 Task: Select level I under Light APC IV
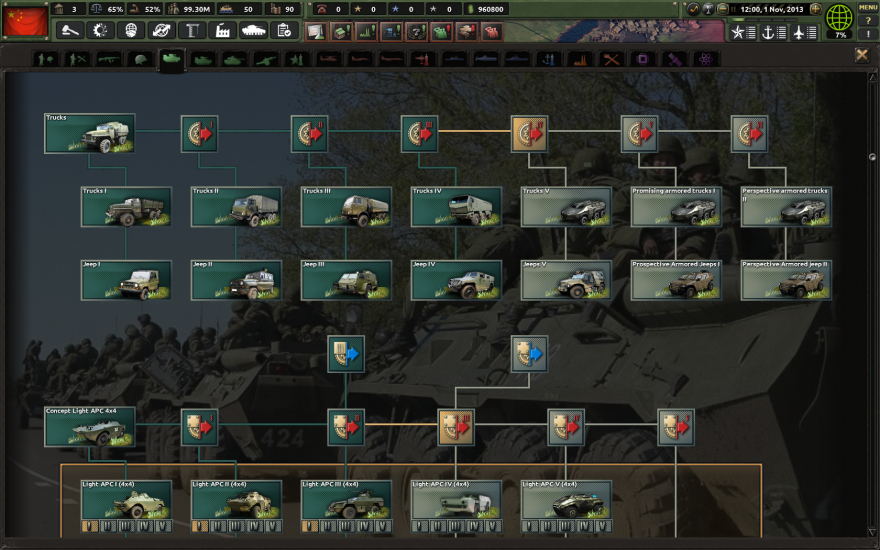(x=419, y=526)
